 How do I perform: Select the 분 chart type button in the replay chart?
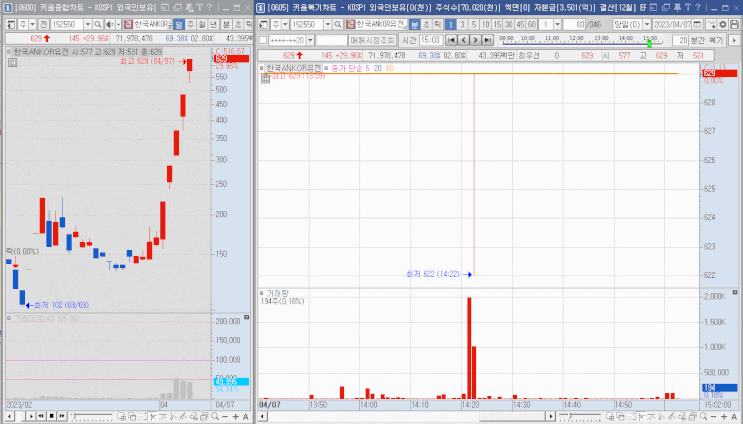[x=414, y=24]
